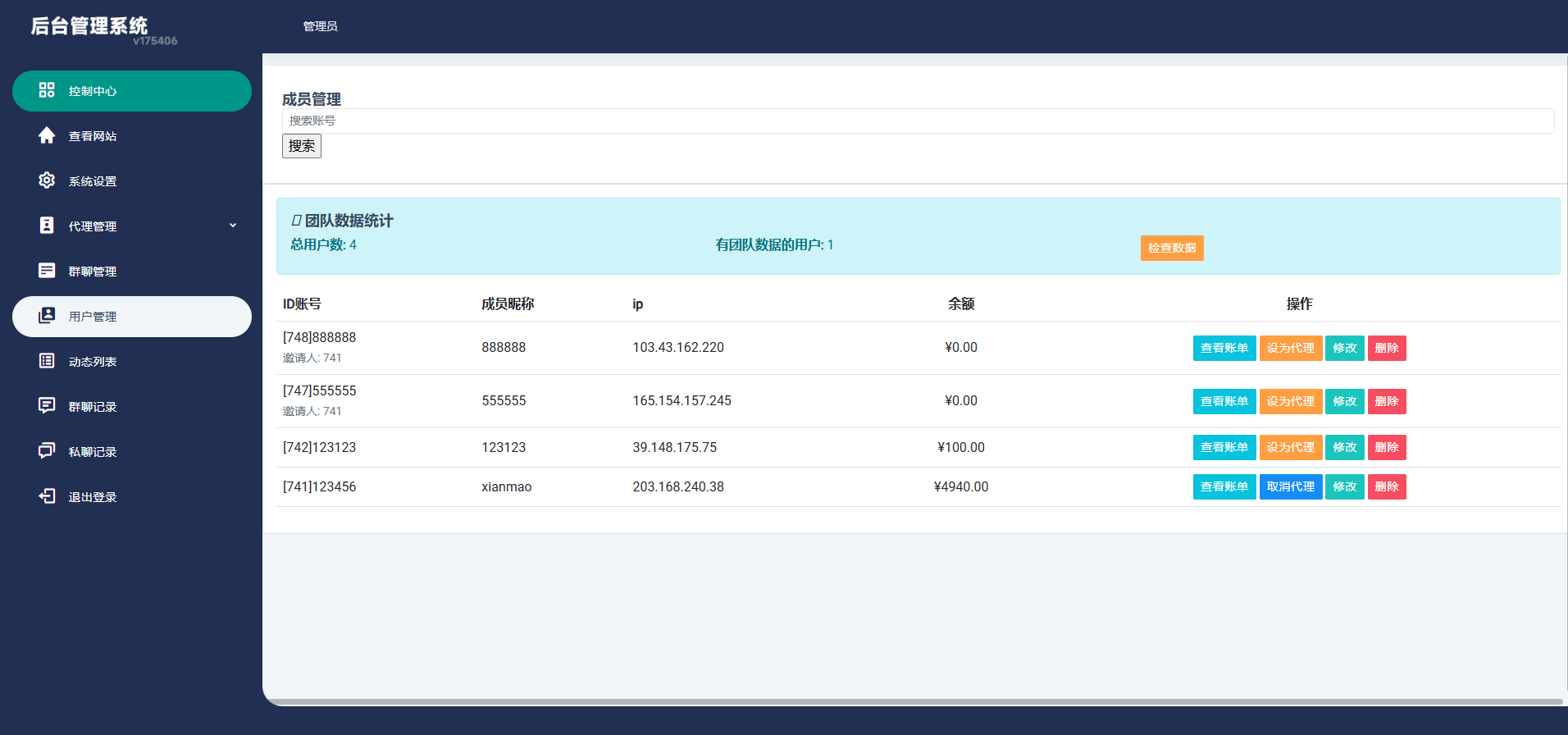Click the 群聊管理 sidebar icon
This screenshot has height=735, width=1568.
(47, 271)
